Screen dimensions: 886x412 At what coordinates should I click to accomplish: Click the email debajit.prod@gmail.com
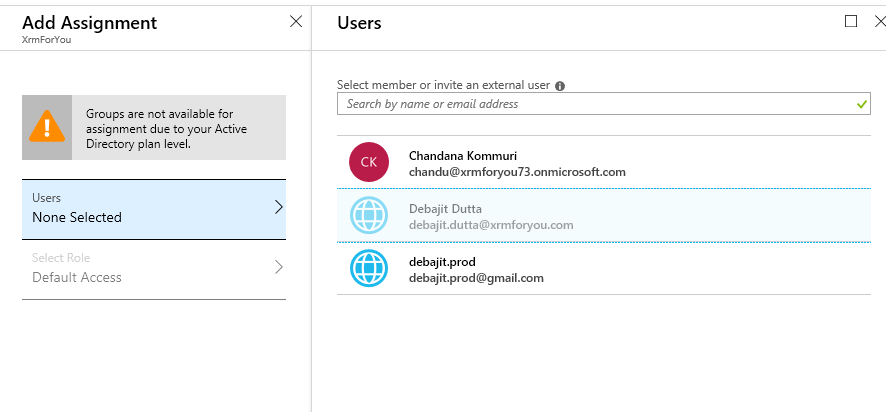(476, 277)
